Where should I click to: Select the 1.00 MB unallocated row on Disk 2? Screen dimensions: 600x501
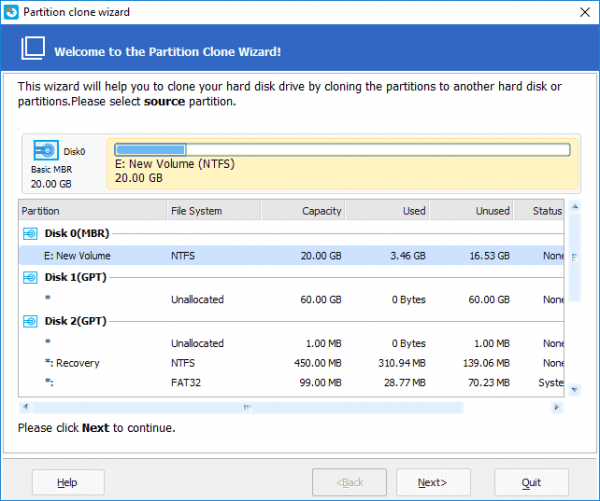click(x=290, y=342)
